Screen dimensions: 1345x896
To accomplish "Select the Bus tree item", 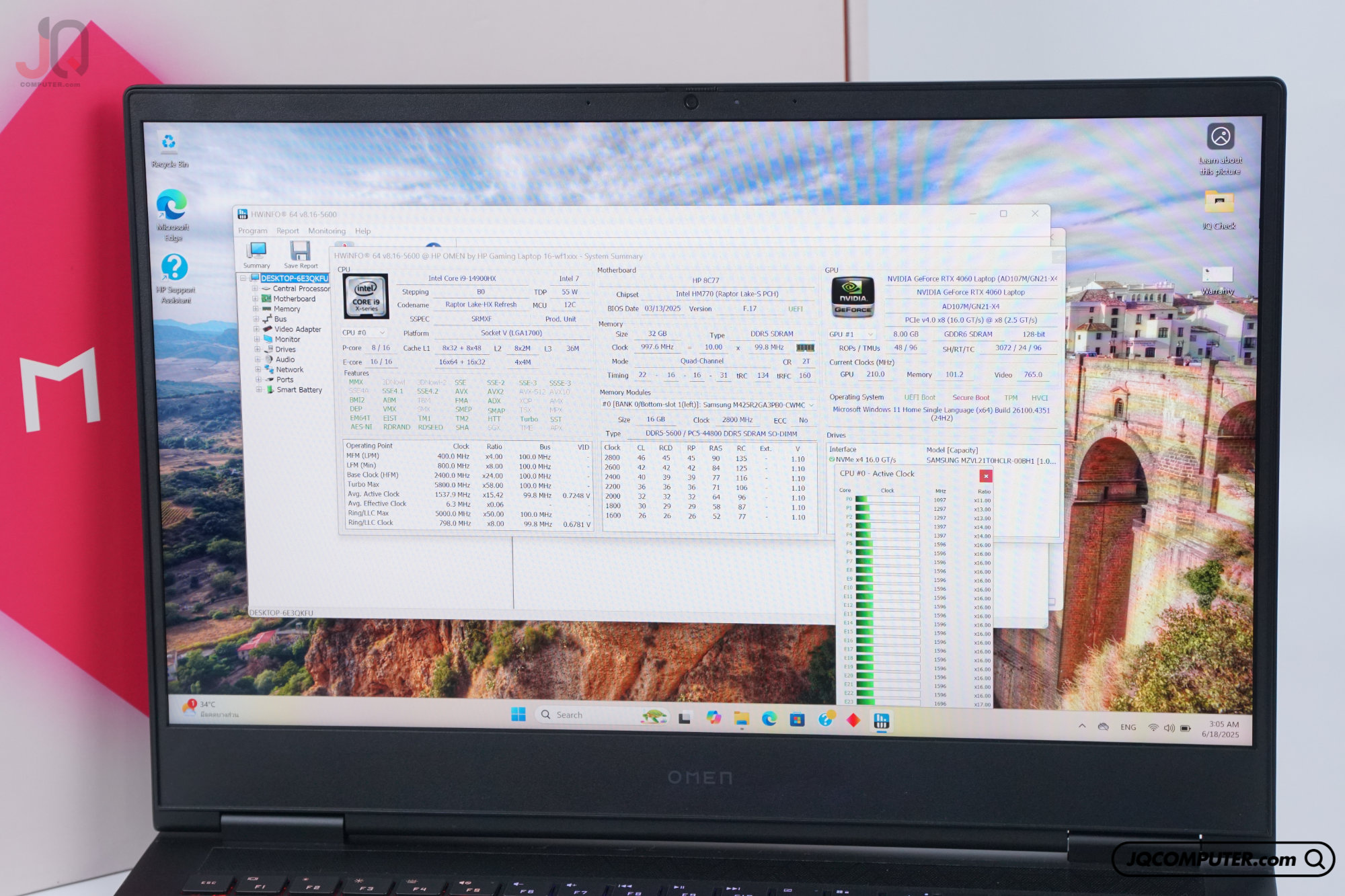I will 280,319.
